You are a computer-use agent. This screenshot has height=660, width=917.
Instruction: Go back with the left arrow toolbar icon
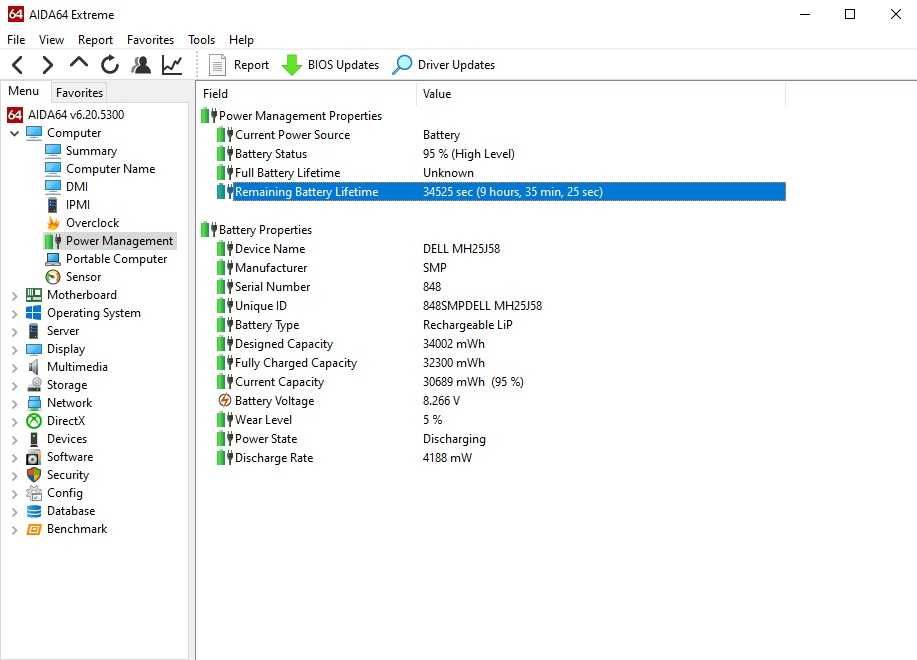coord(18,65)
